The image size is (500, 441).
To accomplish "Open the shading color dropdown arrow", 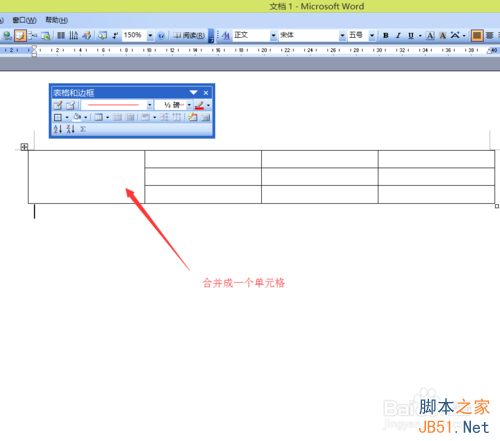I will point(86,117).
